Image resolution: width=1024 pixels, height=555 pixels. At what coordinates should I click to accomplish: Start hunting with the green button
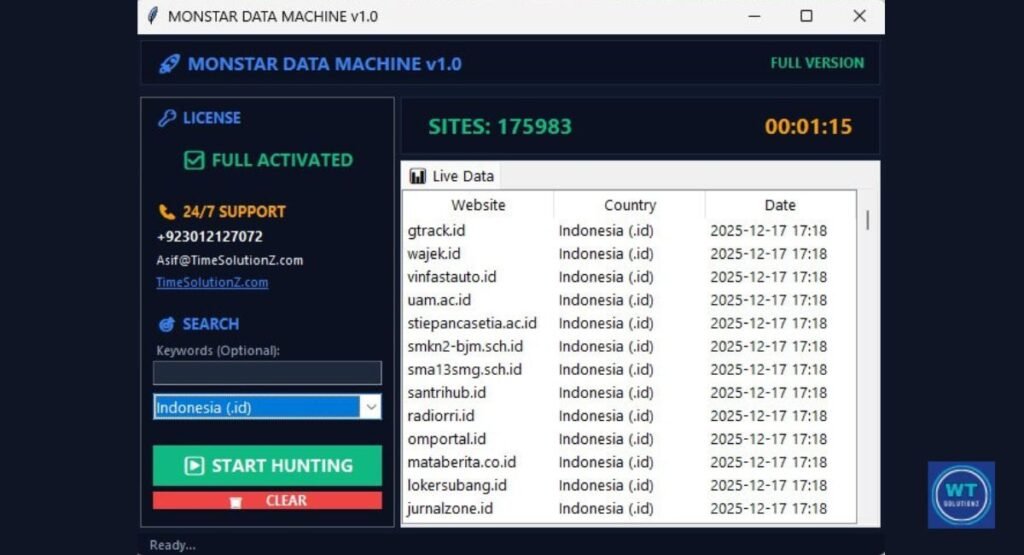tap(267, 466)
